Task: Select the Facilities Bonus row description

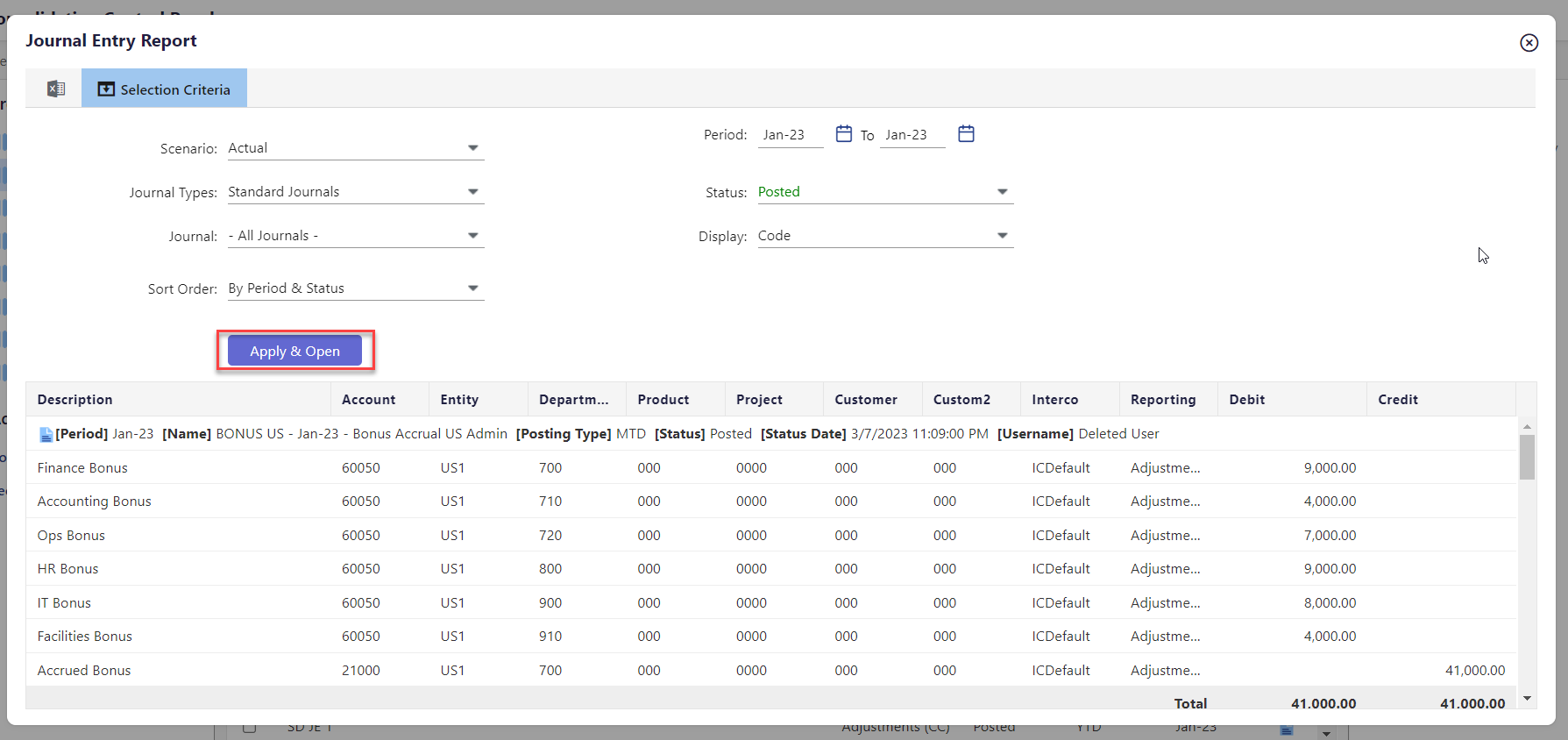Action: click(x=84, y=637)
